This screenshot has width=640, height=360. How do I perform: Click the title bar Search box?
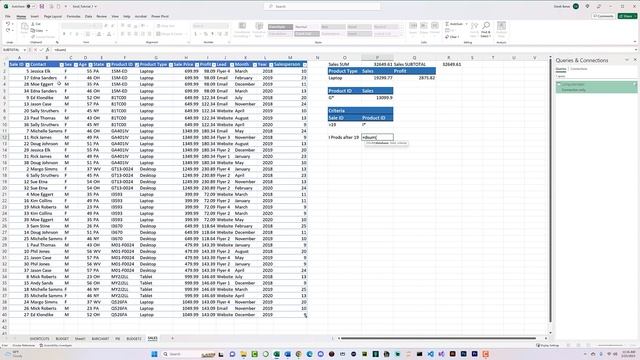pyautogui.click(x=322, y=7)
